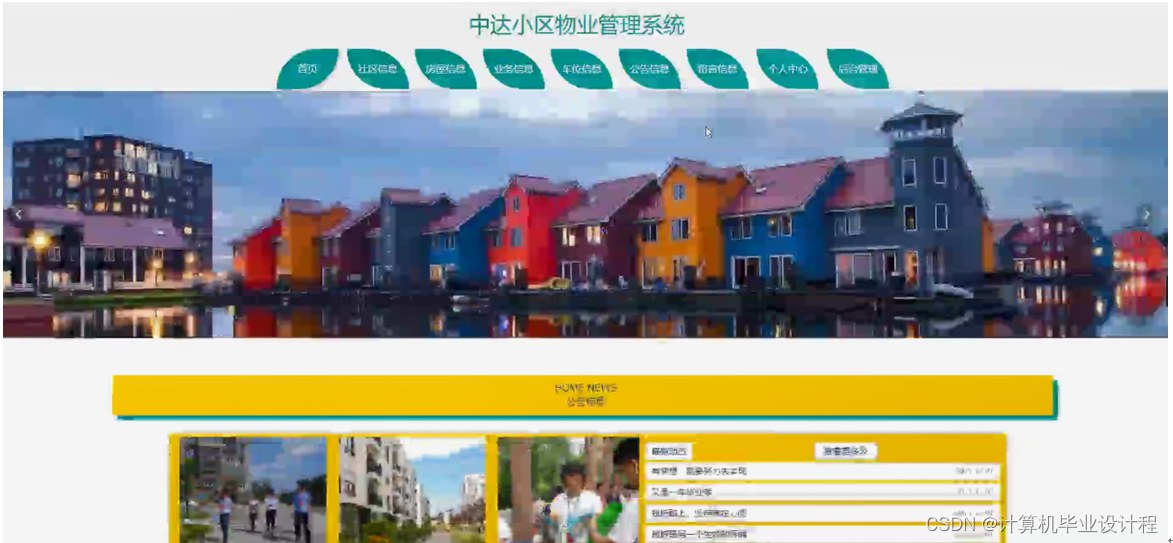Open the 首页 home menu item
The width and height of the screenshot is (1173, 543).
pos(307,69)
